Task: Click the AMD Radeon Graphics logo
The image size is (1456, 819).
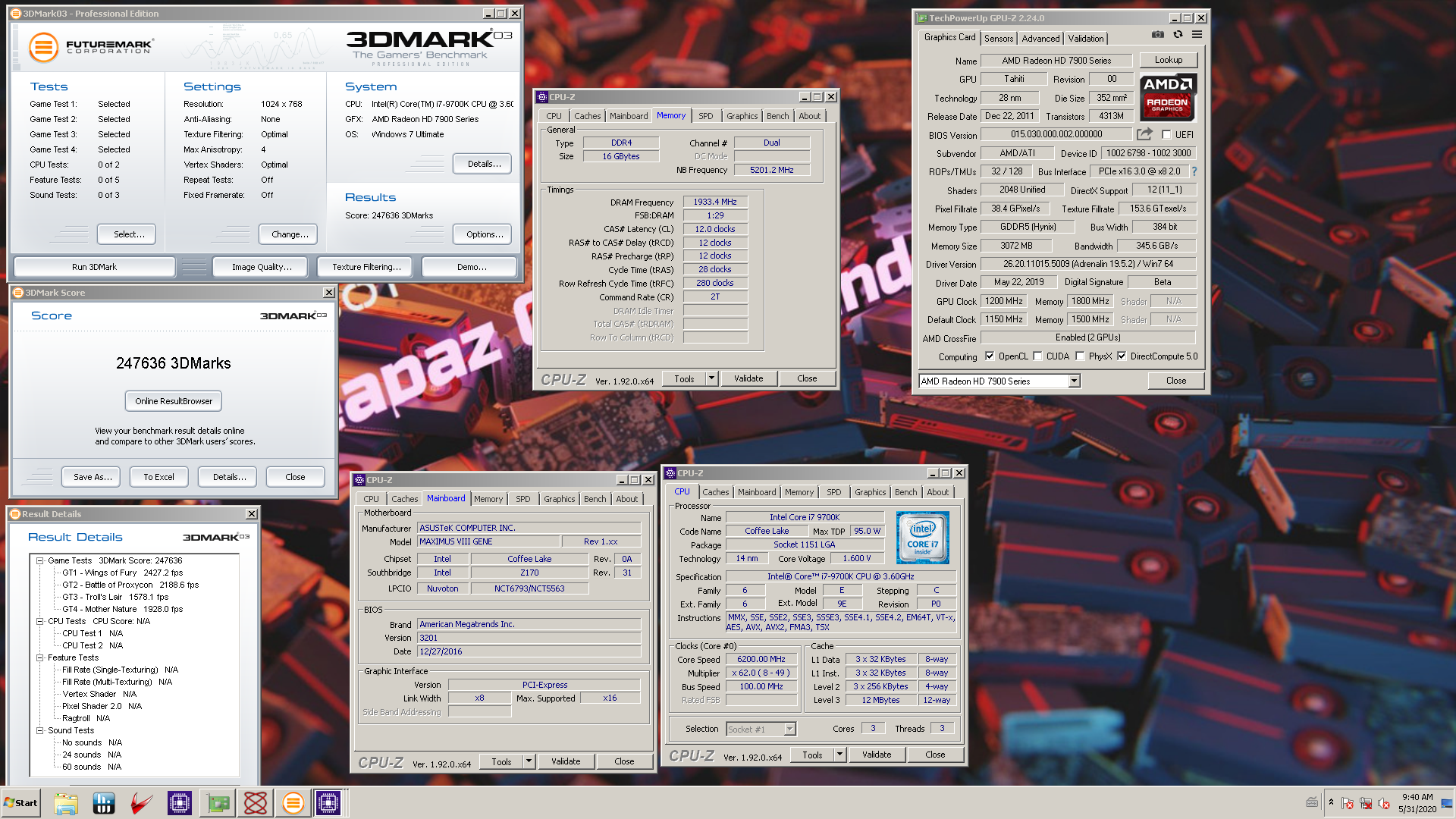Action: point(1168,98)
